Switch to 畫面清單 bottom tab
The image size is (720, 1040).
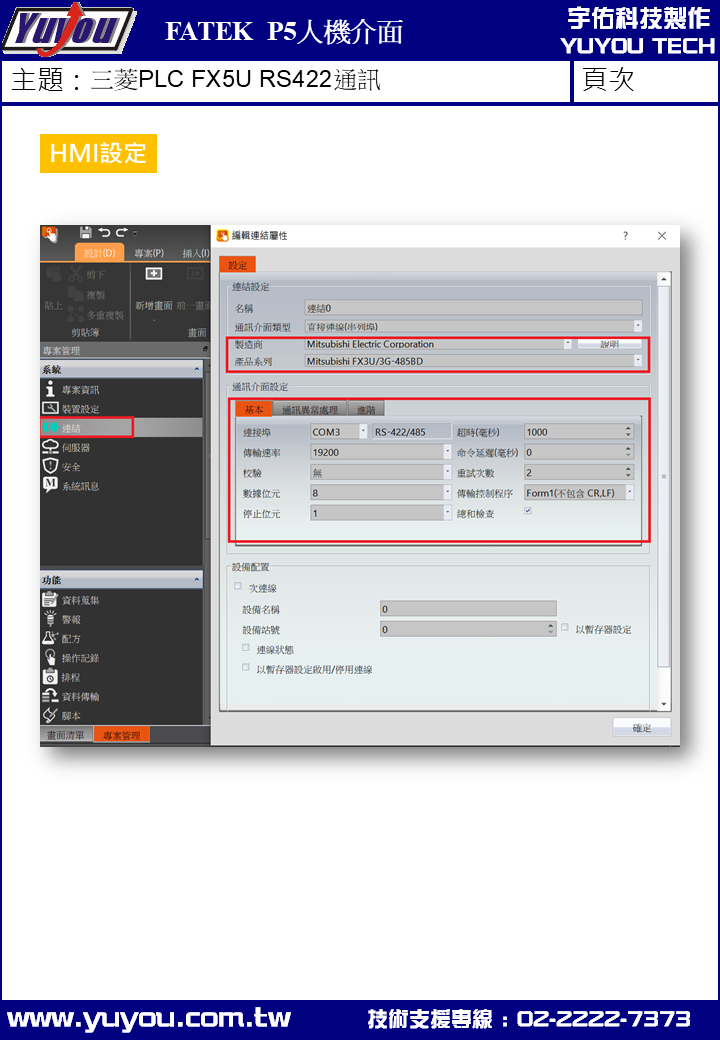[x=65, y=735]
